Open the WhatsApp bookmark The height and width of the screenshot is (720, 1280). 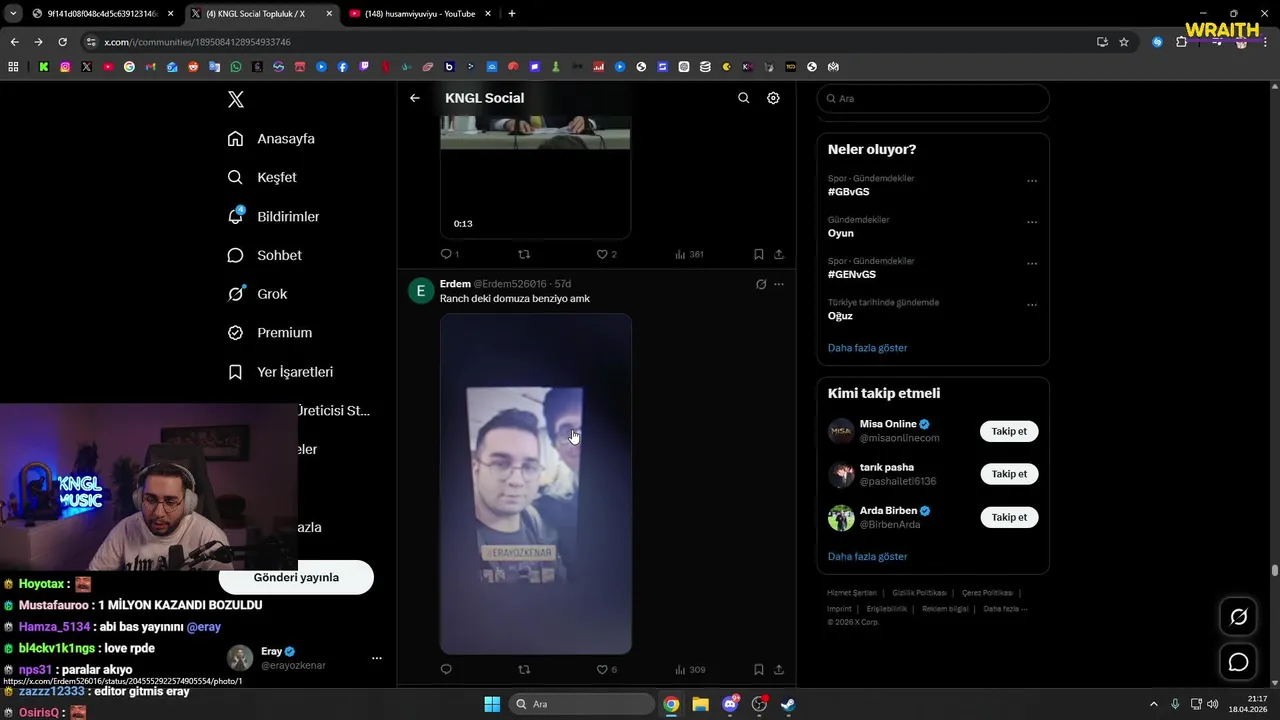pos(236,67)
